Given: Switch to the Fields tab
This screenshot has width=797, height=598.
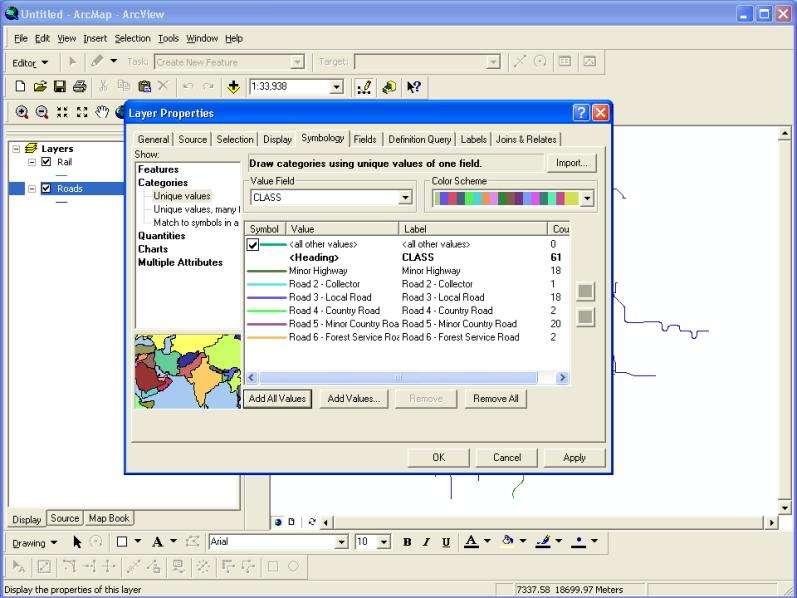Looking at the screenshot, I should (x=365, y=139).
